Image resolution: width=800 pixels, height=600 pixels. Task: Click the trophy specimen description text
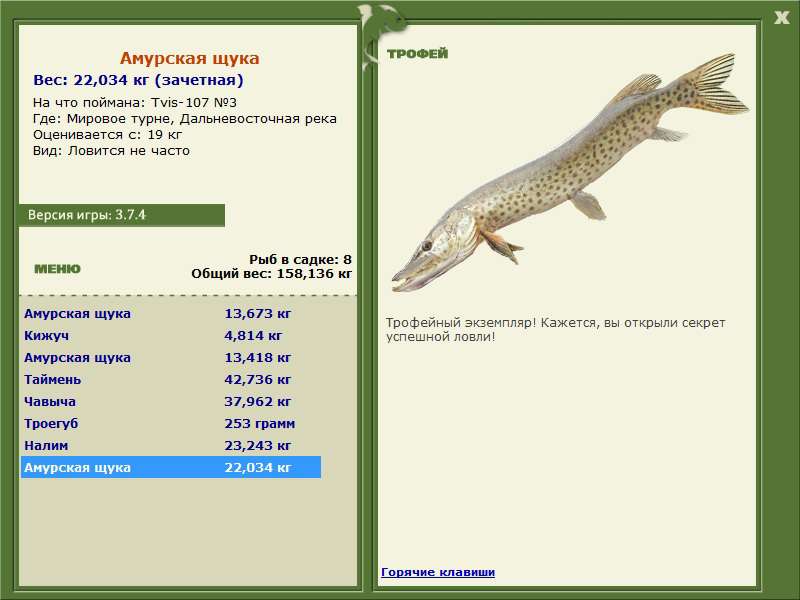coord(555,330)
